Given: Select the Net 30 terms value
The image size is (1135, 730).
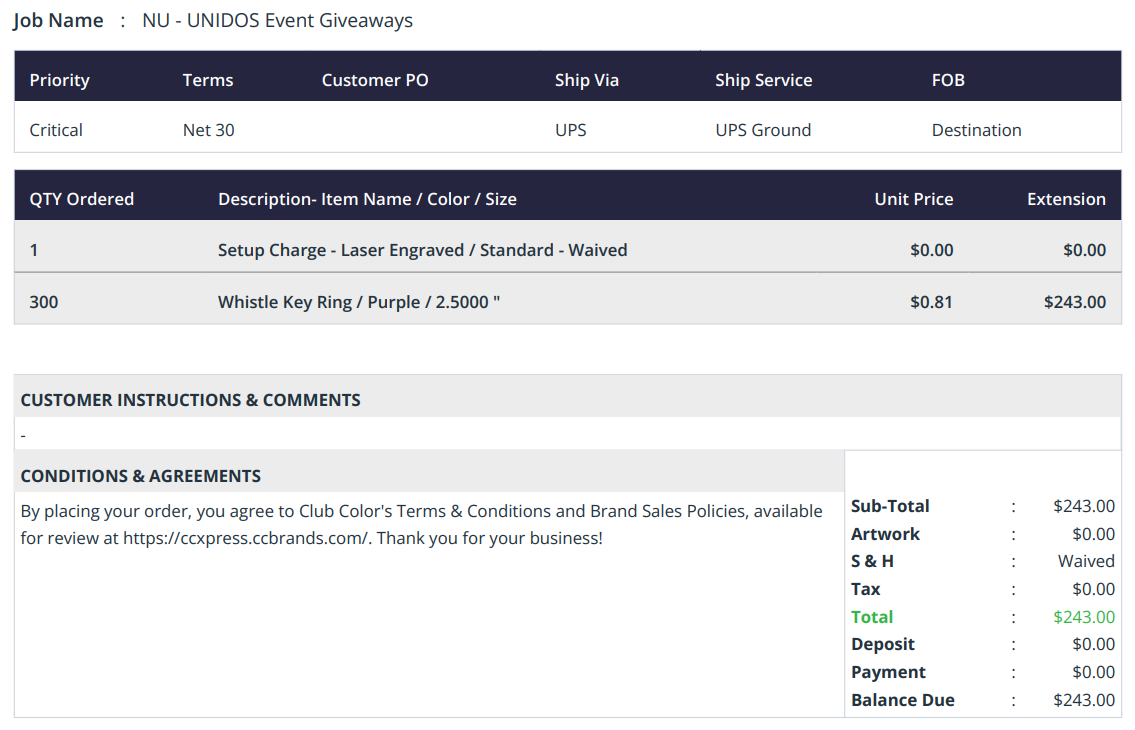Looking at the screenshot, I should point(208,130).
